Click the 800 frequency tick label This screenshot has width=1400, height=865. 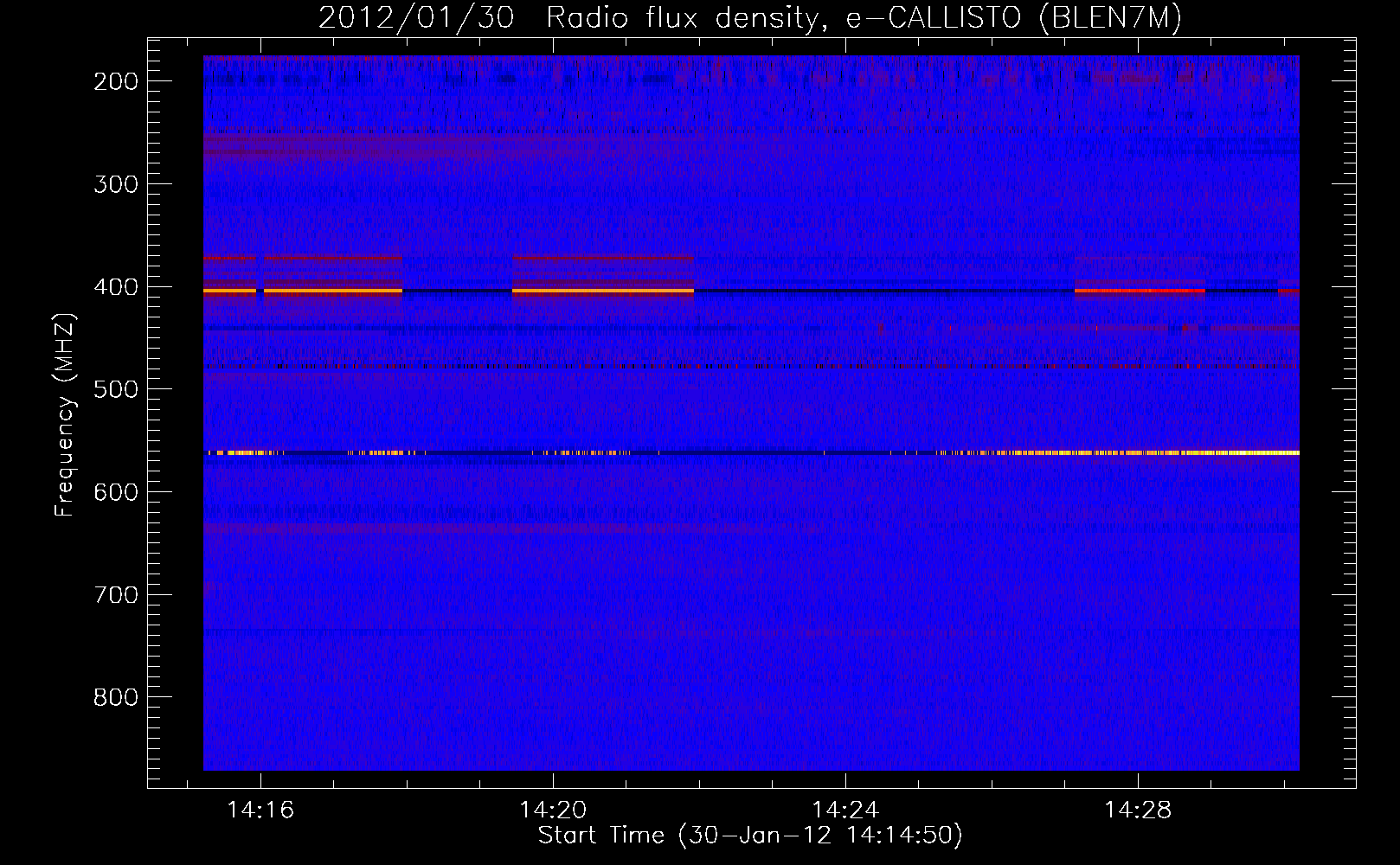coord(116,697)
